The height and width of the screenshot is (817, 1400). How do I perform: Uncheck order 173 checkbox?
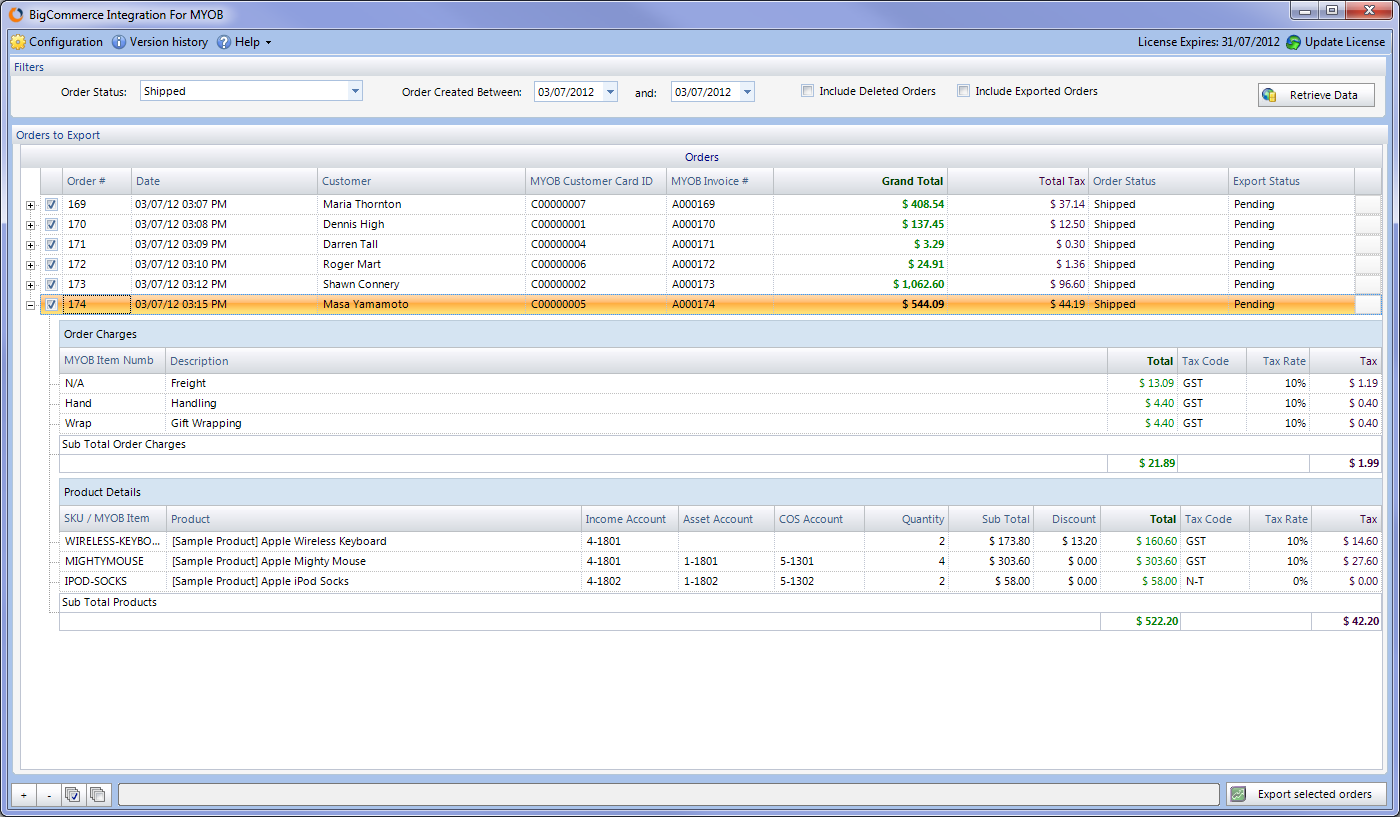[51, 284]
